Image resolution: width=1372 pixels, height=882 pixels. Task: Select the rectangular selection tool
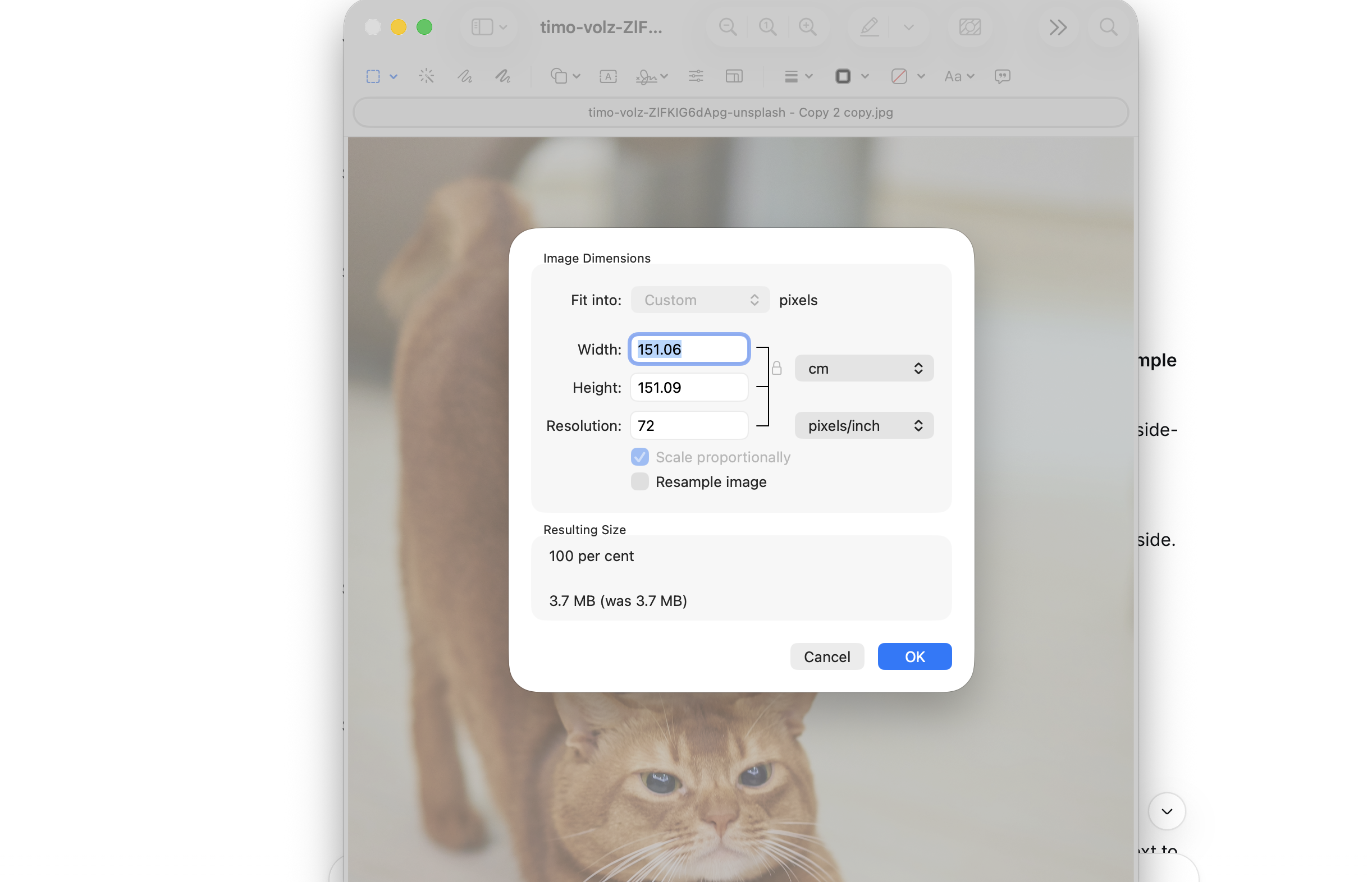point(373,76)
